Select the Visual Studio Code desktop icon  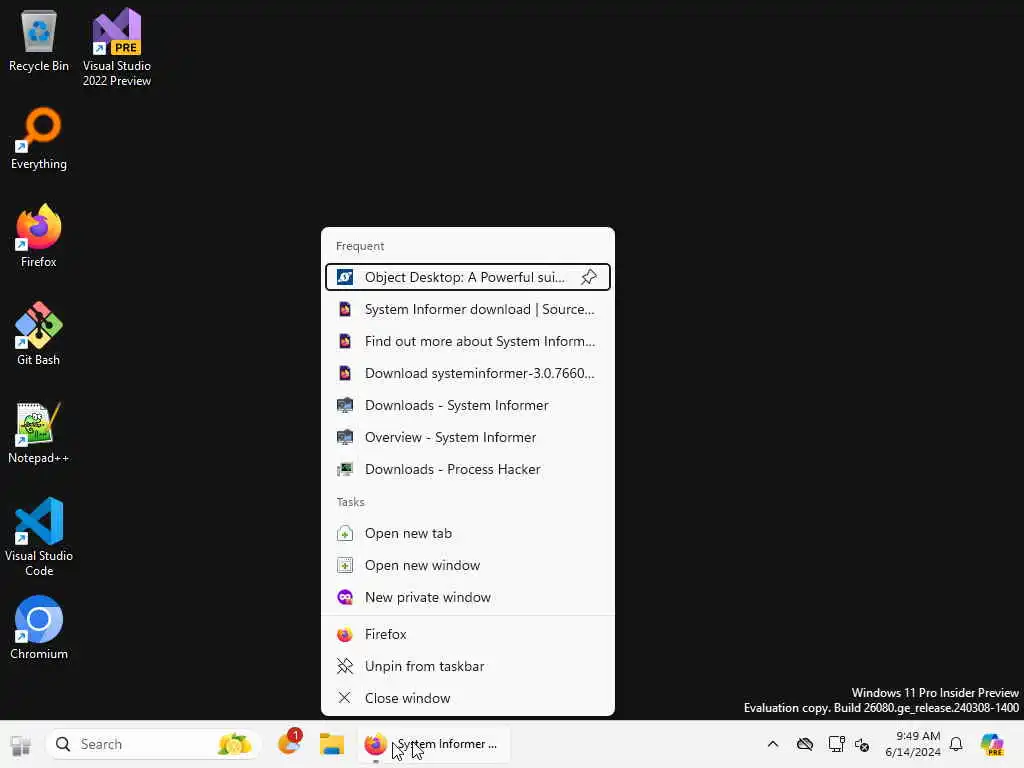coord(39,537)
